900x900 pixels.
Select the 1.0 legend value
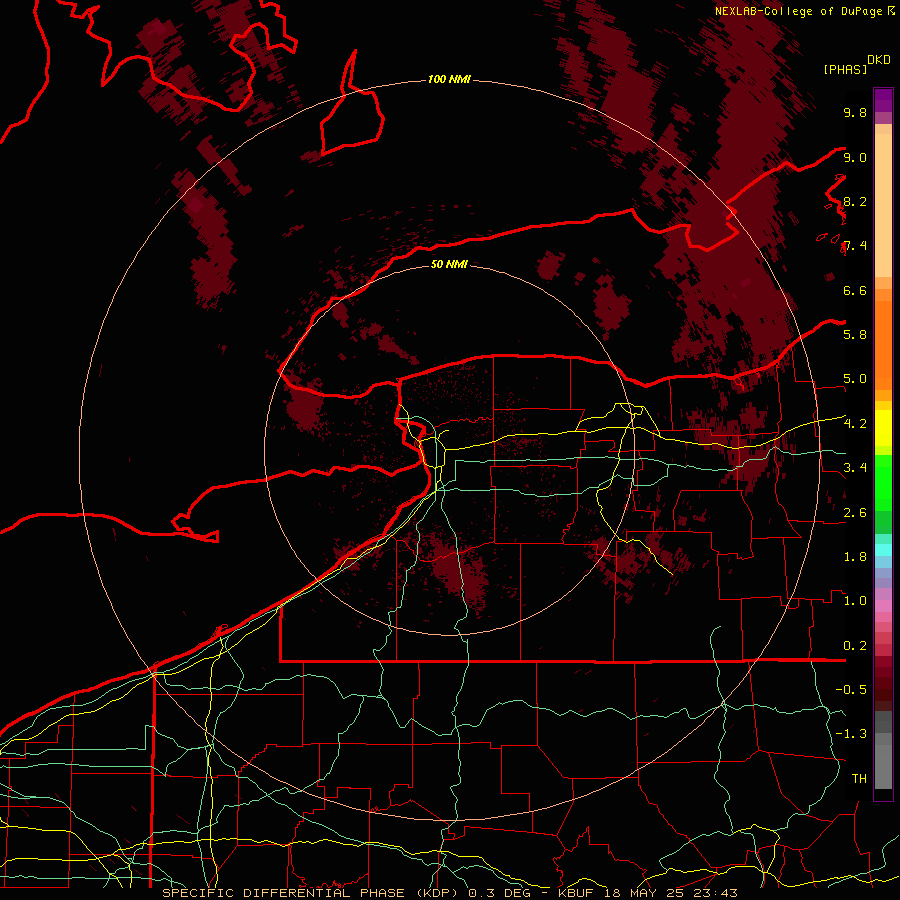tap(855, 601)
